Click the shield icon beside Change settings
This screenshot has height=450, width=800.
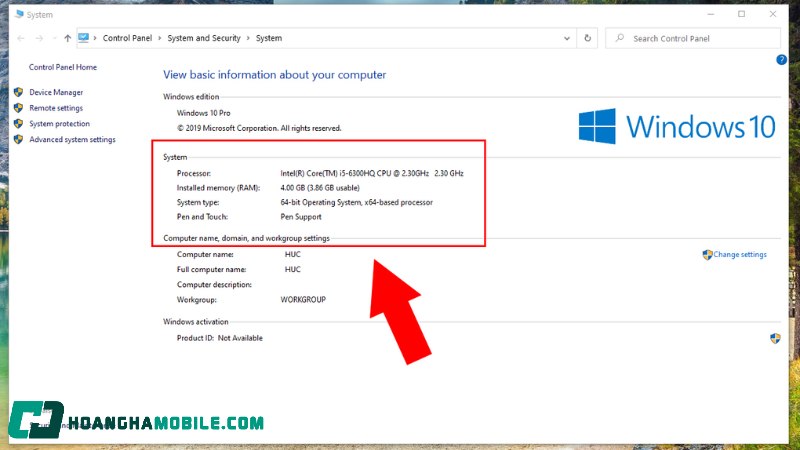pos(707,255)
